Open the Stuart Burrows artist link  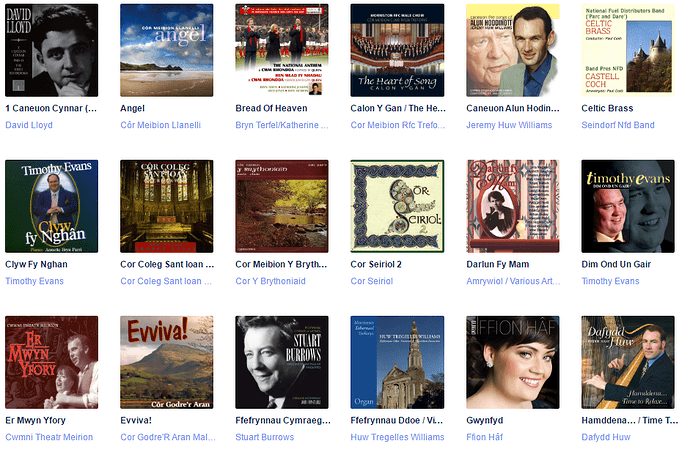tap(264, 437)
